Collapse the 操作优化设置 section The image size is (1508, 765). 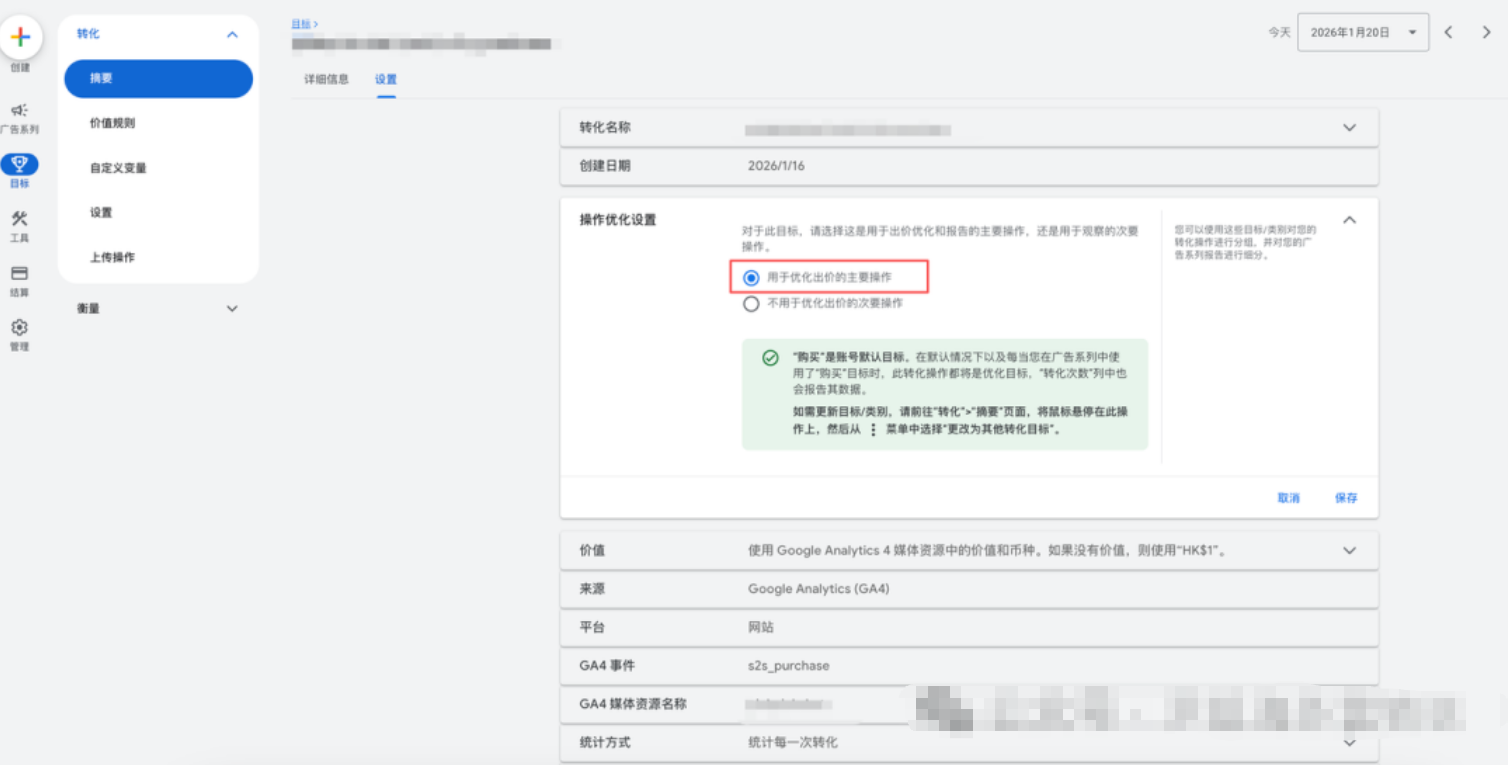(x=1349, y=219)
